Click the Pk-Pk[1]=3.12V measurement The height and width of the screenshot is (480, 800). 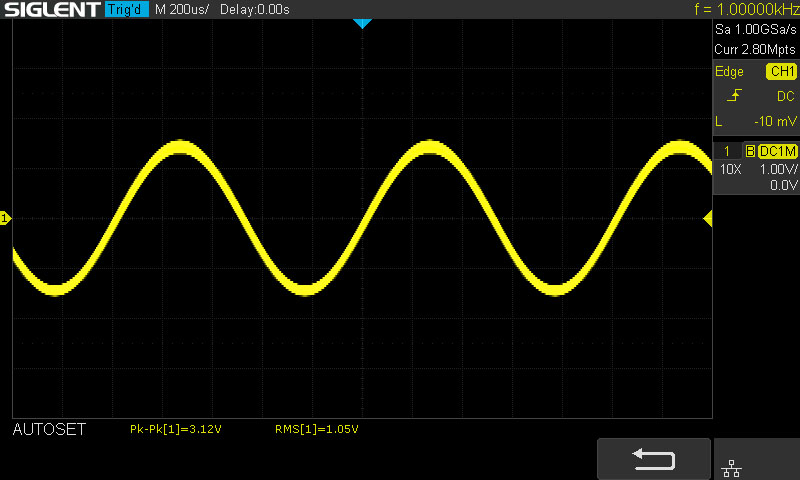coord(176,429)
